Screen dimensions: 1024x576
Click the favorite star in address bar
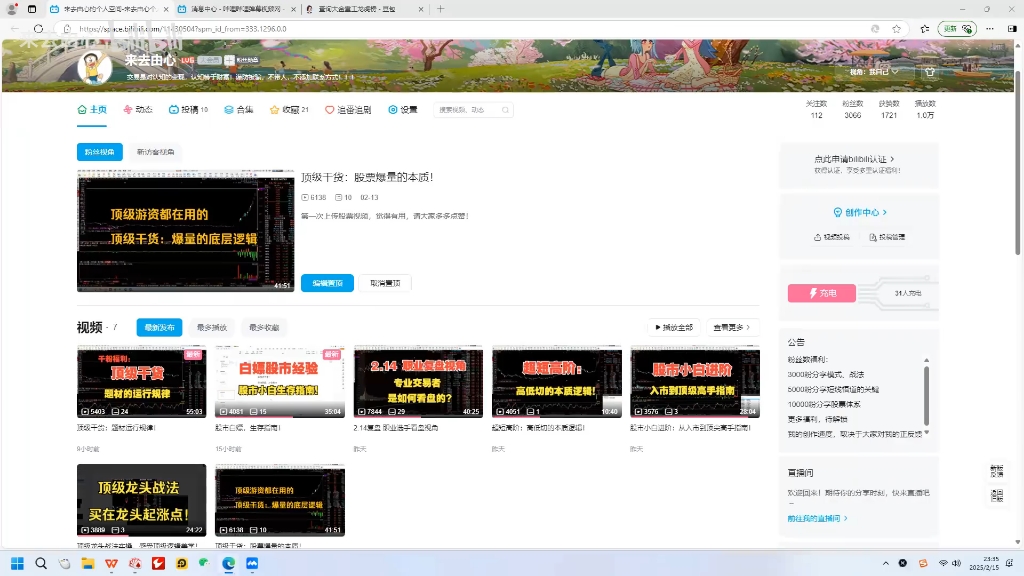pyautogui.click(x=897, y=29)
